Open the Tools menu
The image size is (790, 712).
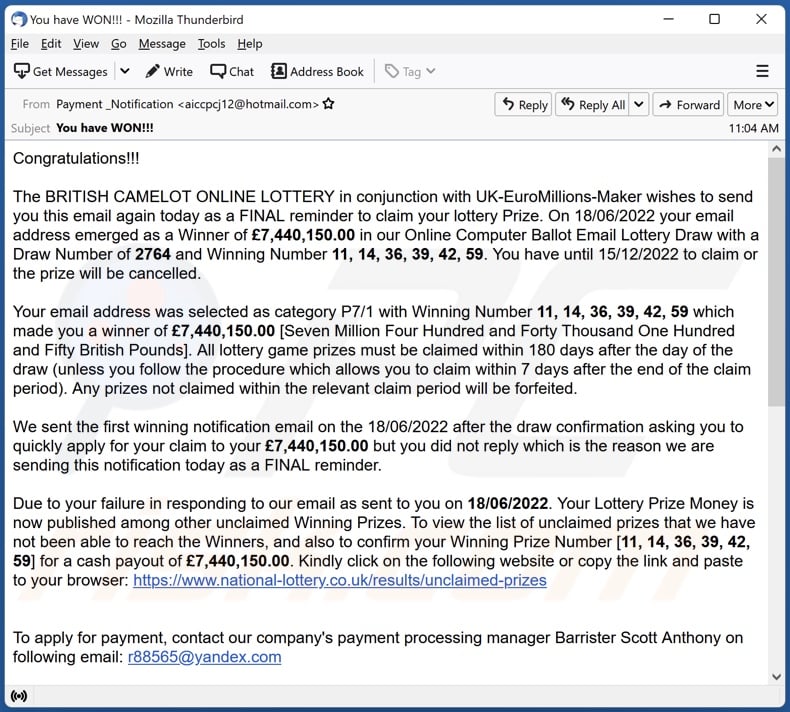tap(211, 44)
